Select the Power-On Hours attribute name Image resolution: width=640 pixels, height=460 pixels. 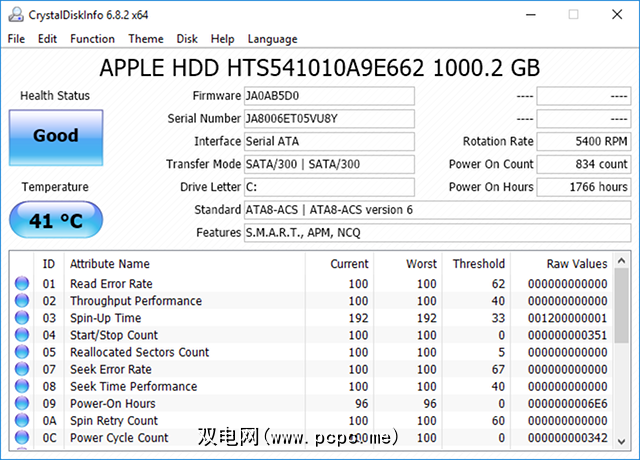(113, 404)
